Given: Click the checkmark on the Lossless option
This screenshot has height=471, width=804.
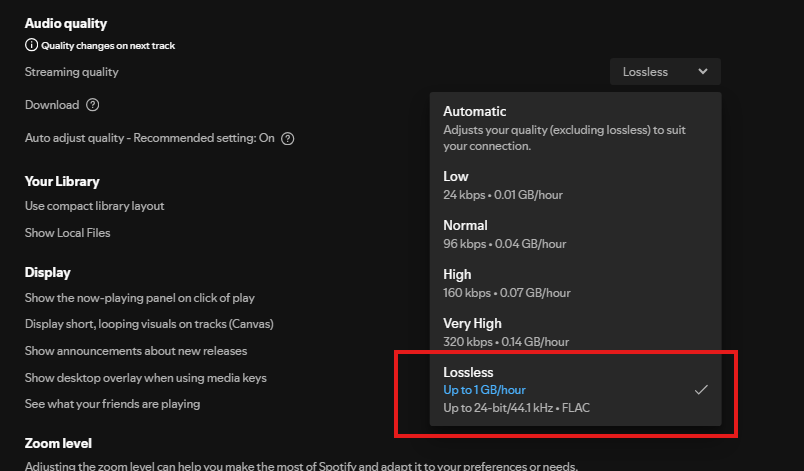Looking at the screenshot, I should pos(701,390).
